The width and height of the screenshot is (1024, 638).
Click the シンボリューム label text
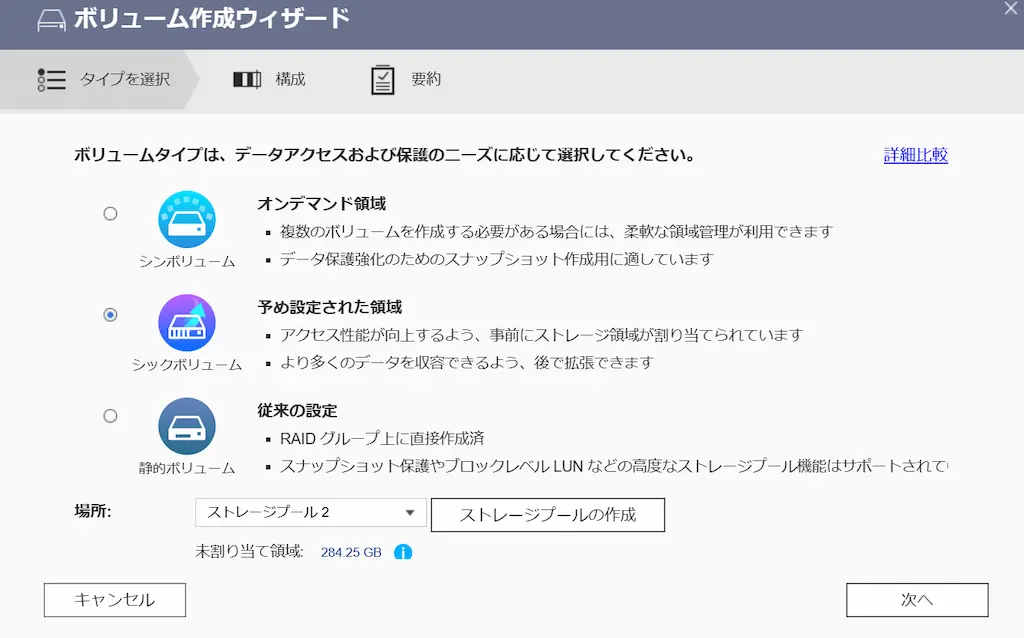pos(187,261)
